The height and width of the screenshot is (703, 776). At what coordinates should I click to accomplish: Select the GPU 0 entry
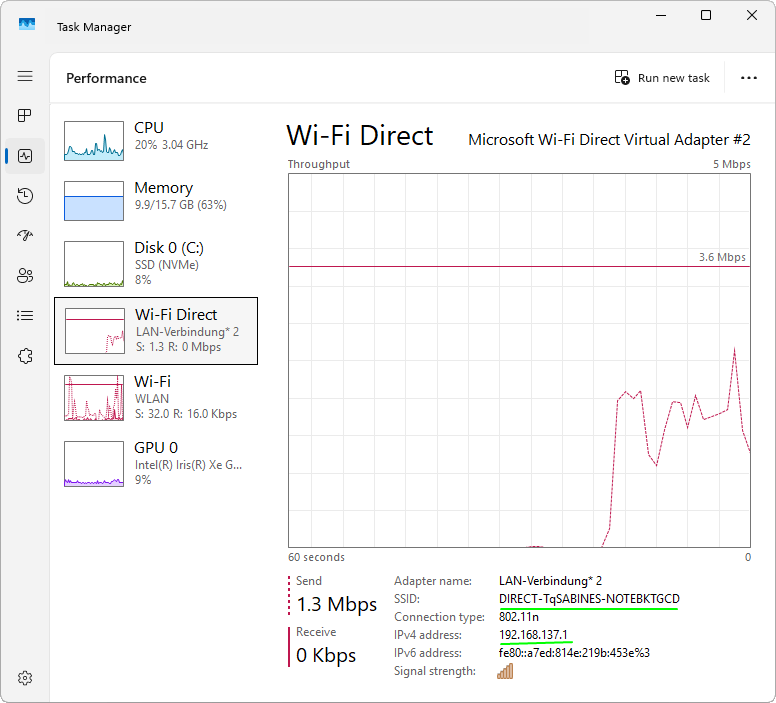coord(156,464)
